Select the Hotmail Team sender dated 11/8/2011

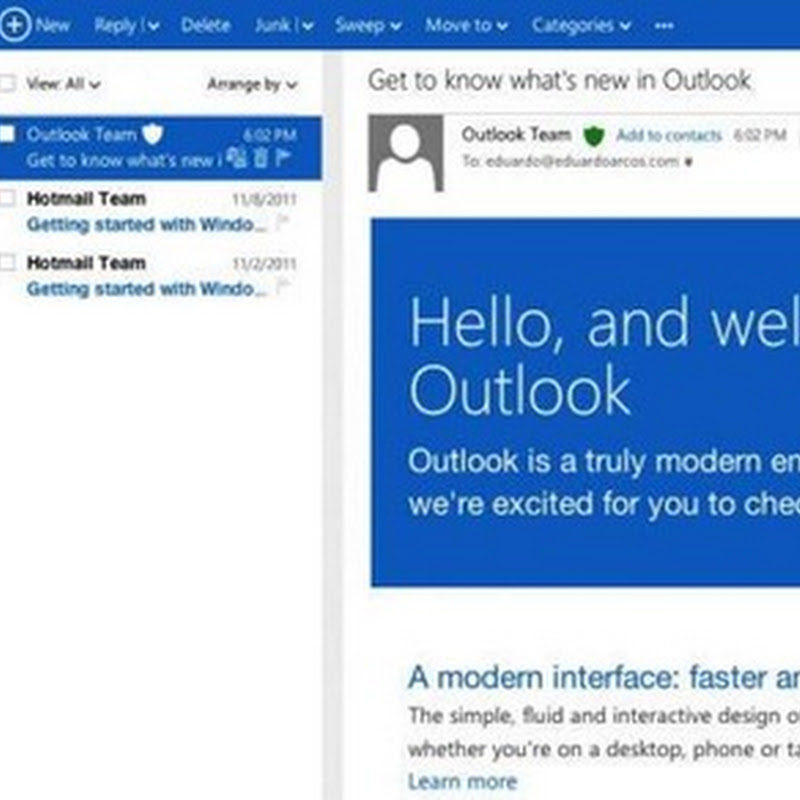pyautogui.click(x=86, y=198)
